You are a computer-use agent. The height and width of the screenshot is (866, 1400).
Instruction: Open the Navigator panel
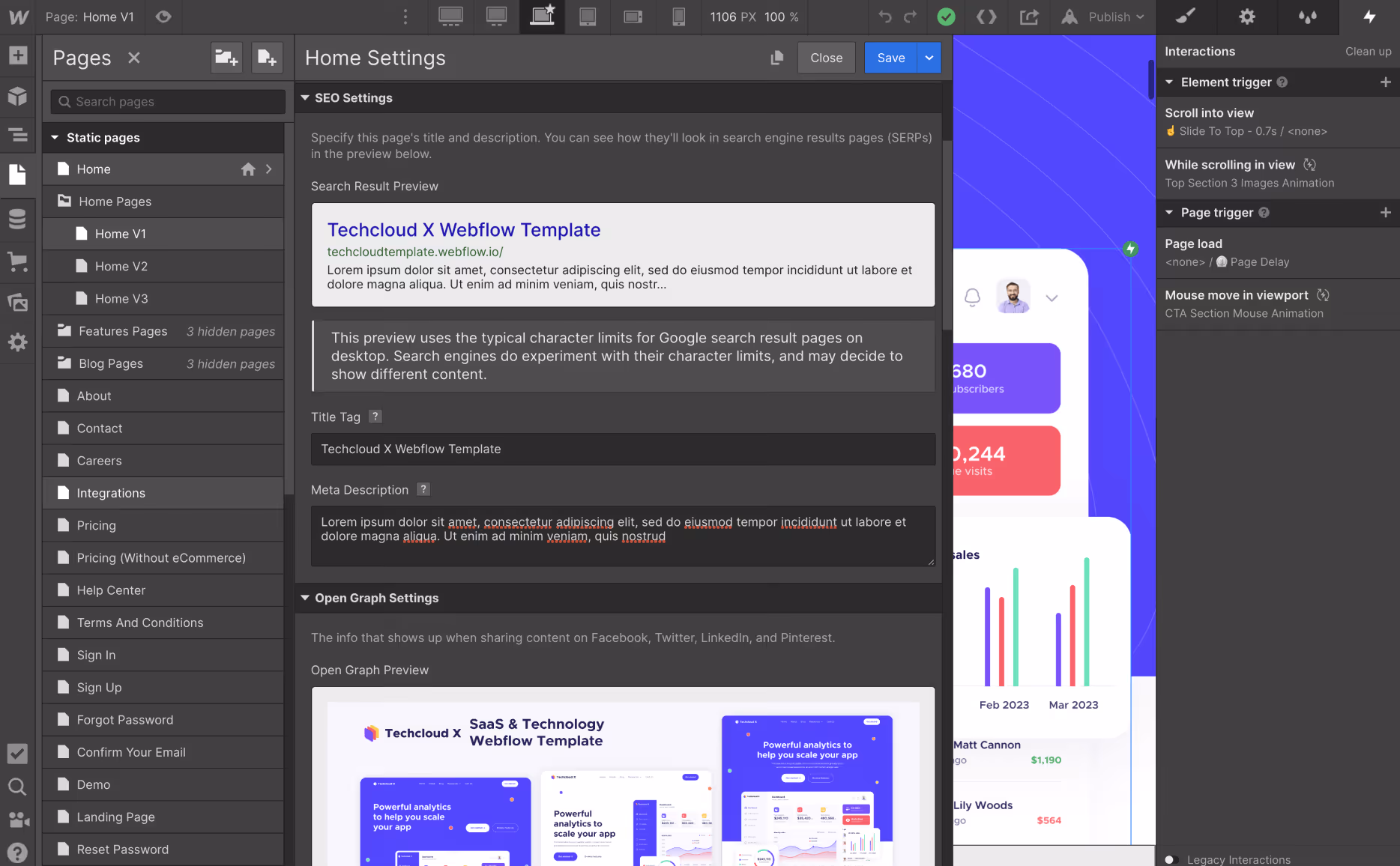point(17,135)
